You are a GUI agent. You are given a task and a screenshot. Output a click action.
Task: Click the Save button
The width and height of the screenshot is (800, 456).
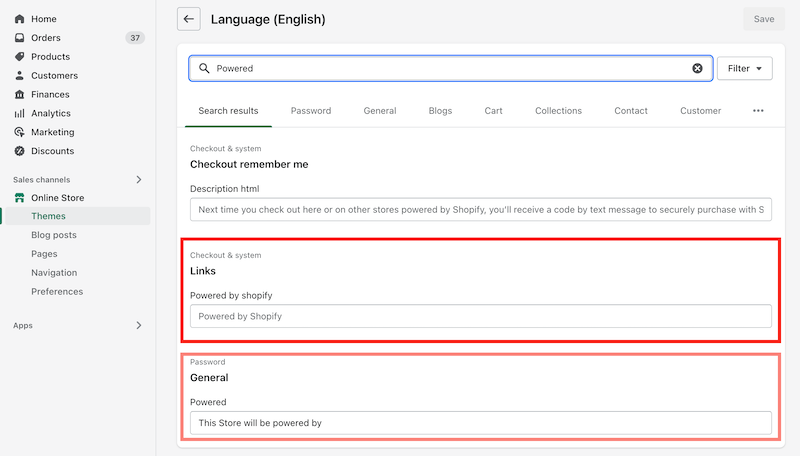click(763, 19)
